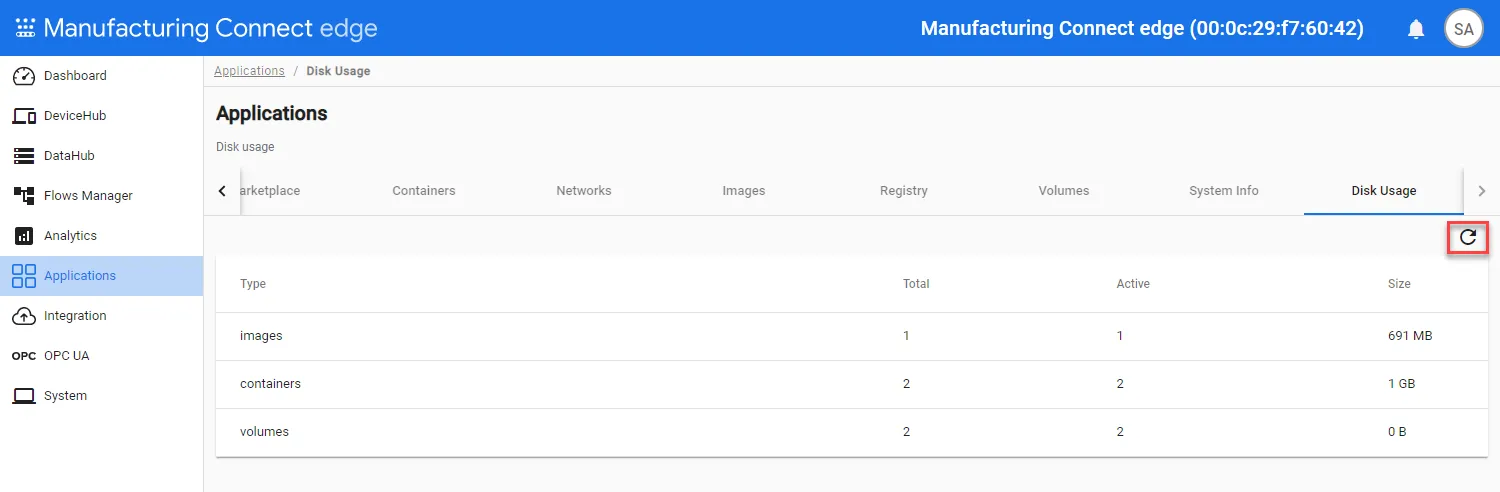1500x492 pixels.
Task: Click the Flows Manager icon
Action: (24, 196)
